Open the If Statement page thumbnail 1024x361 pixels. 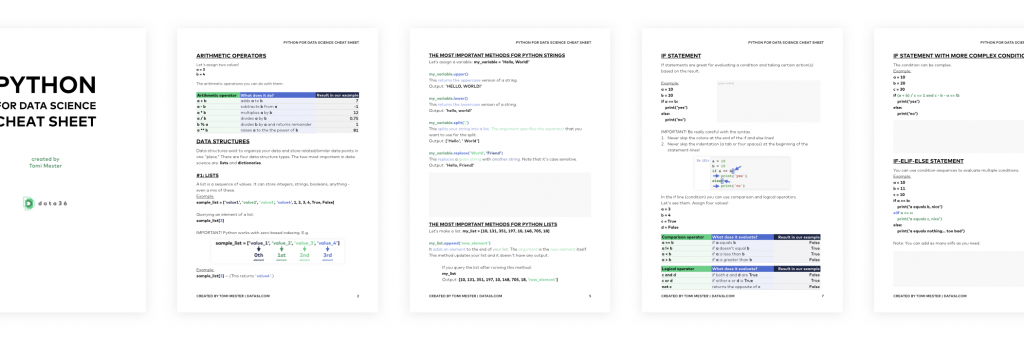click(x=742, y=170)
